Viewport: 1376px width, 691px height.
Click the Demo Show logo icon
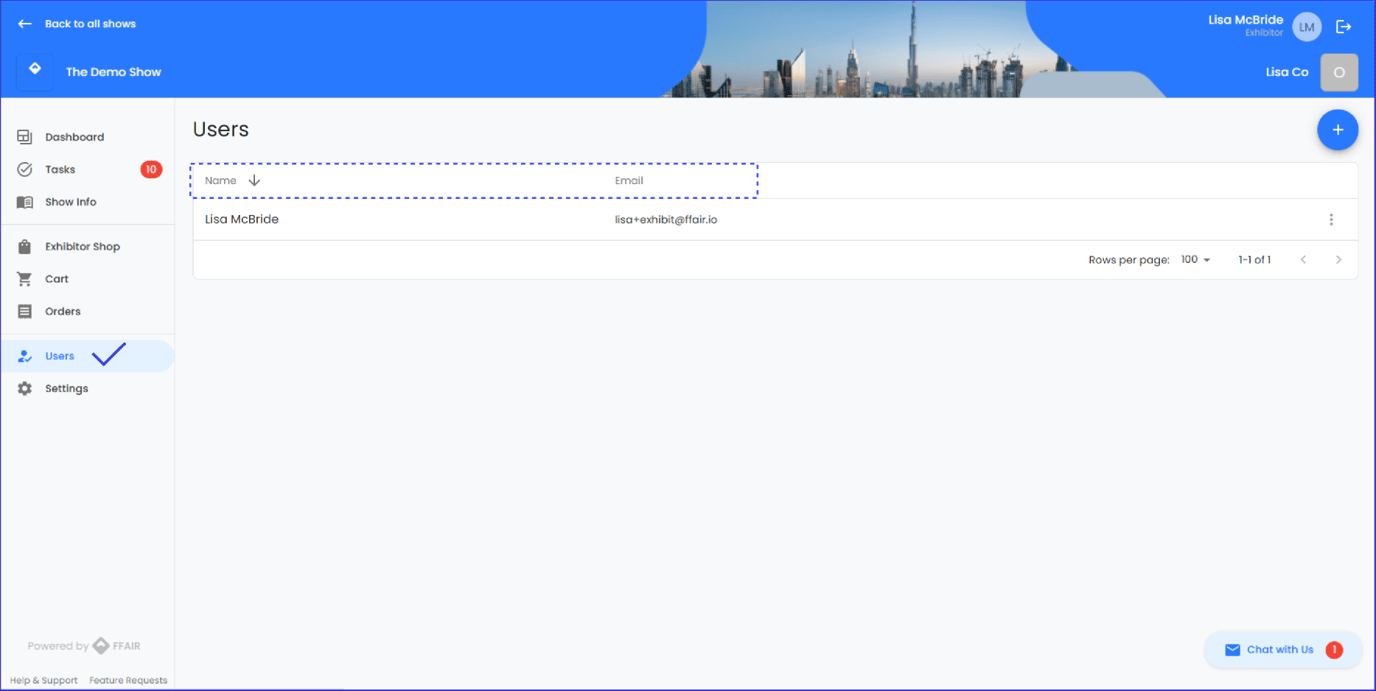35,72
